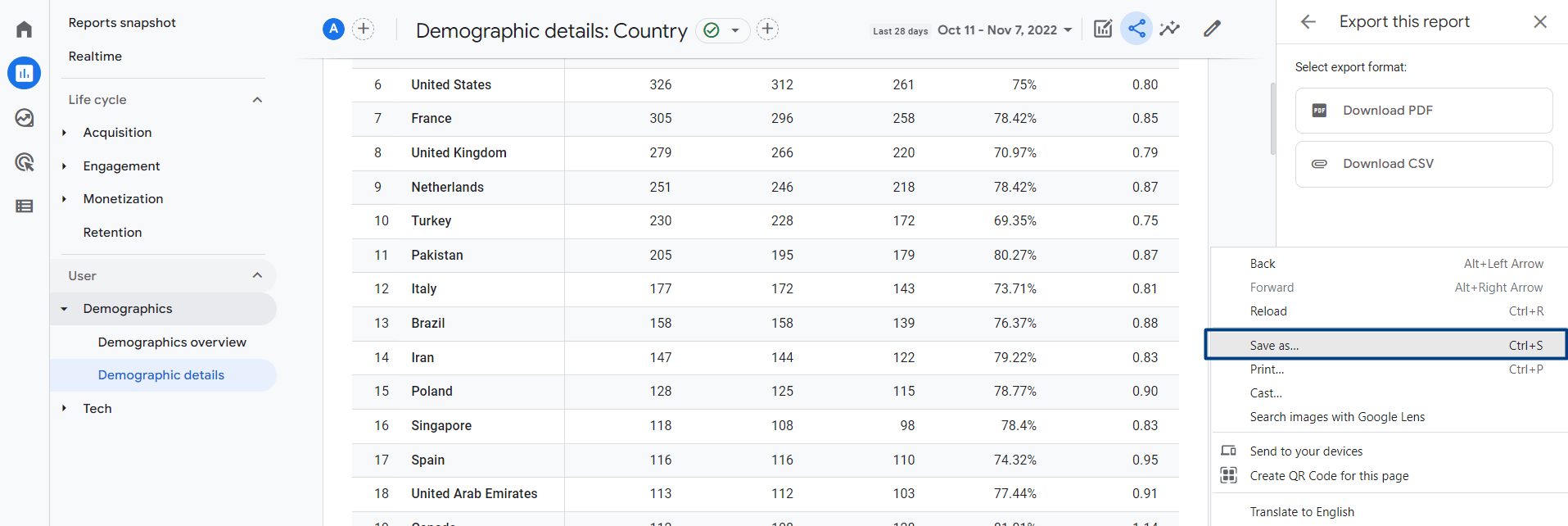The width and height of the screenshot is (1568, 526).
Task: Collapse the Life cycle section
Action: (x=257, y=100)
